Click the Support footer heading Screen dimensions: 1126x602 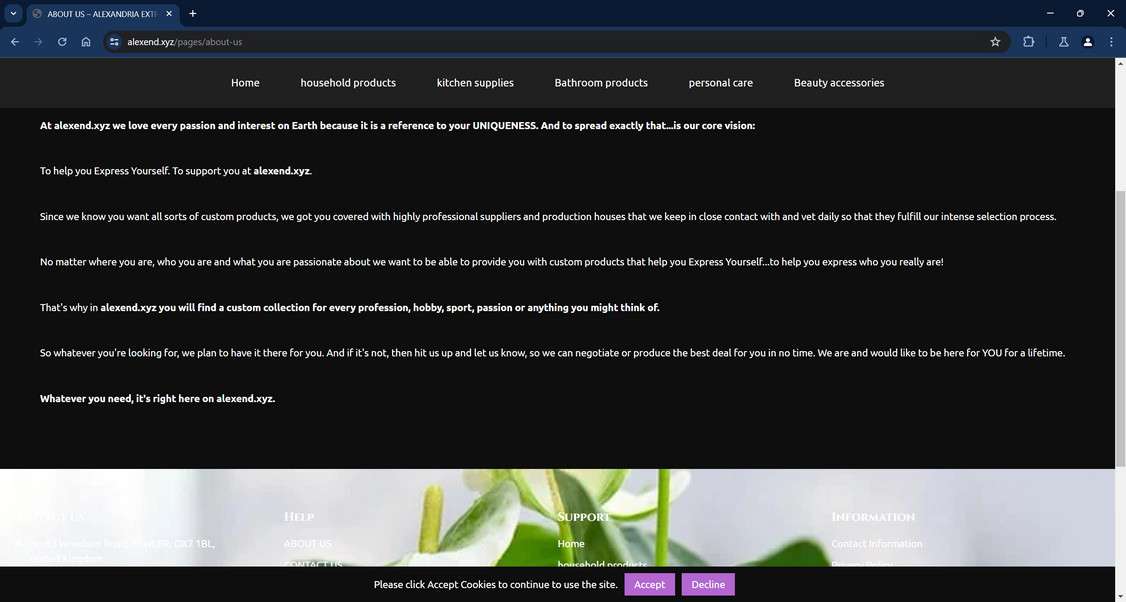[x=584, y=517]
